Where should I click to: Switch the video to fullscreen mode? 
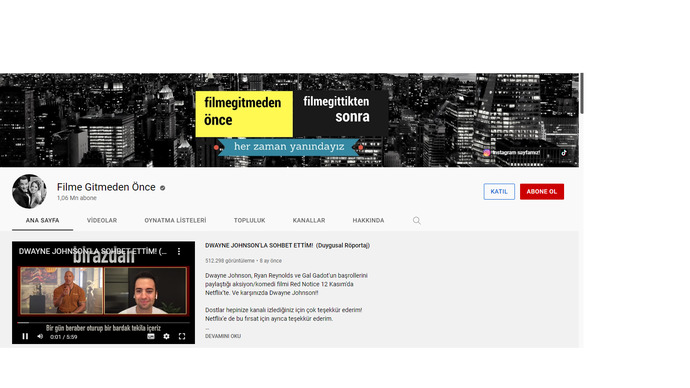(182, 337)
